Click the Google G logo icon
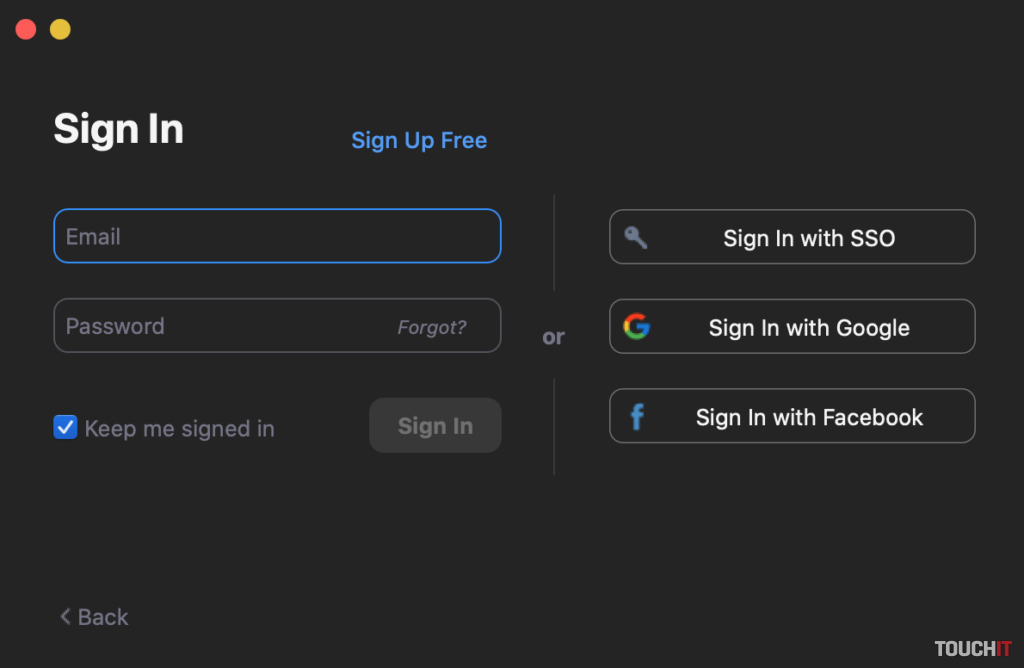 (636, 326)
